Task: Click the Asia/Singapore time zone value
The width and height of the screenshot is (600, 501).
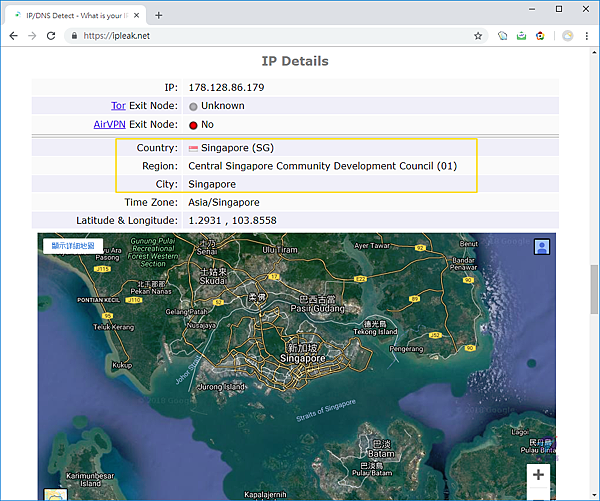Action: (x=224, y=202)
